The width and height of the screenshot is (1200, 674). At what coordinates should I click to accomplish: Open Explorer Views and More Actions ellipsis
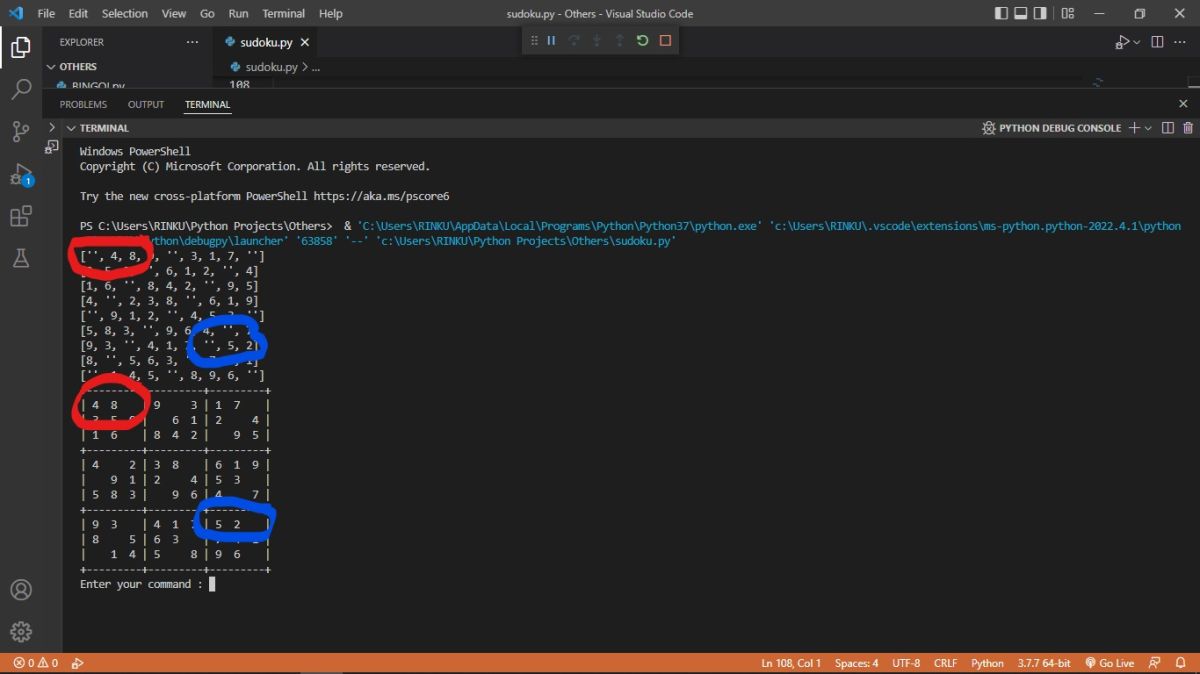point(192,42)
